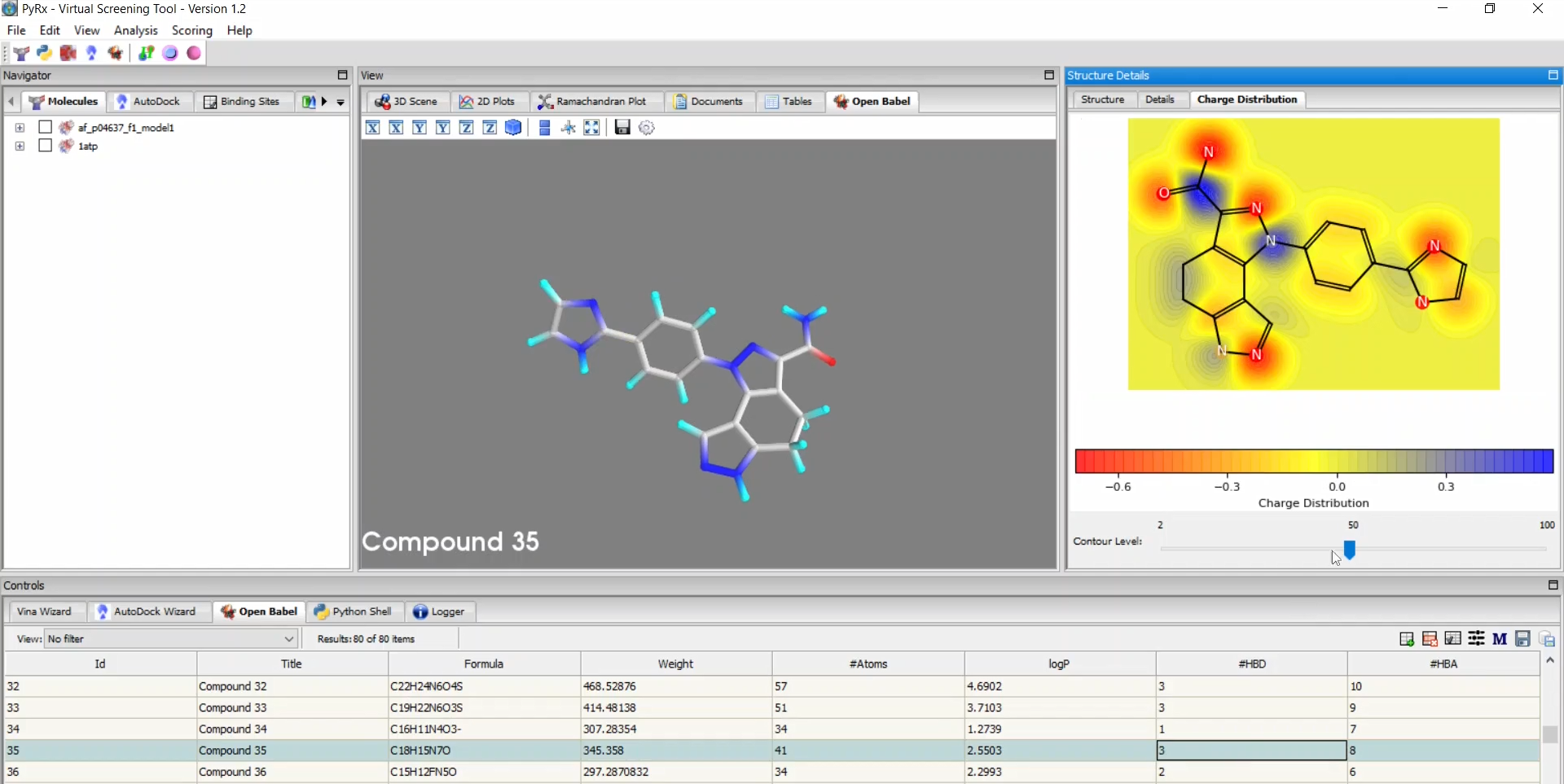
Task: Select the 307.28354 weight cell
Action: point(676,729)
